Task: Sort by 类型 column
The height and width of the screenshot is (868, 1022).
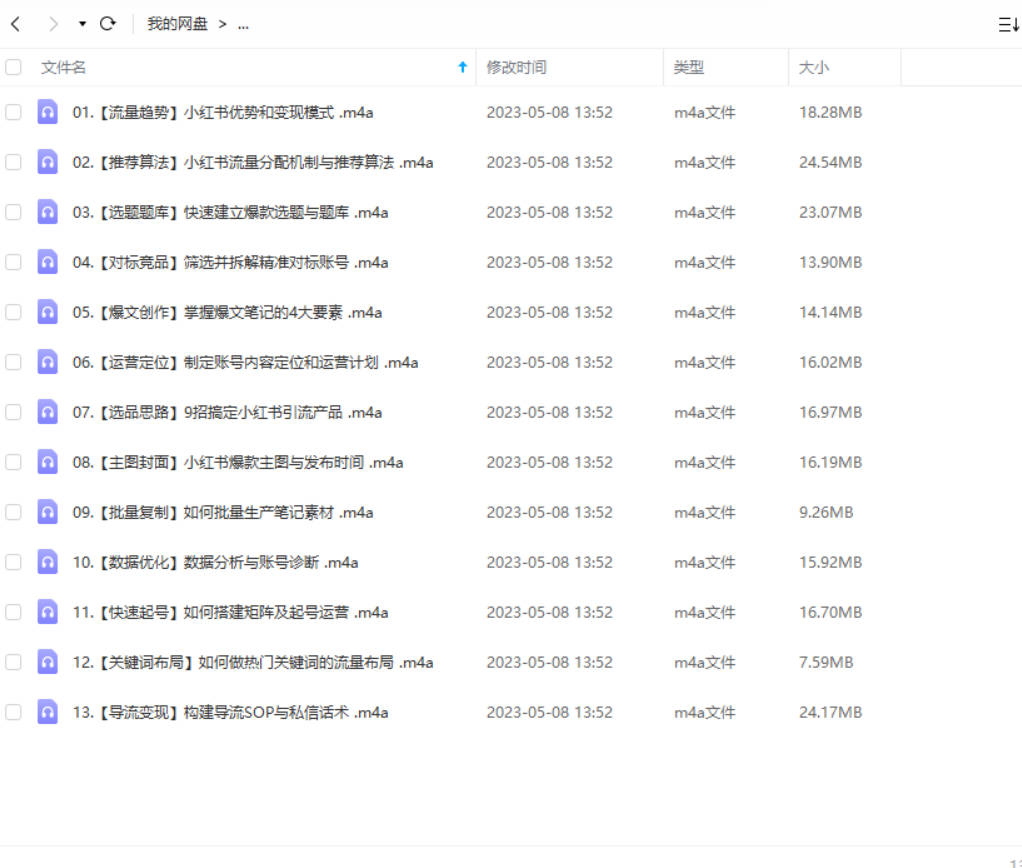Action: coord(688,67)
